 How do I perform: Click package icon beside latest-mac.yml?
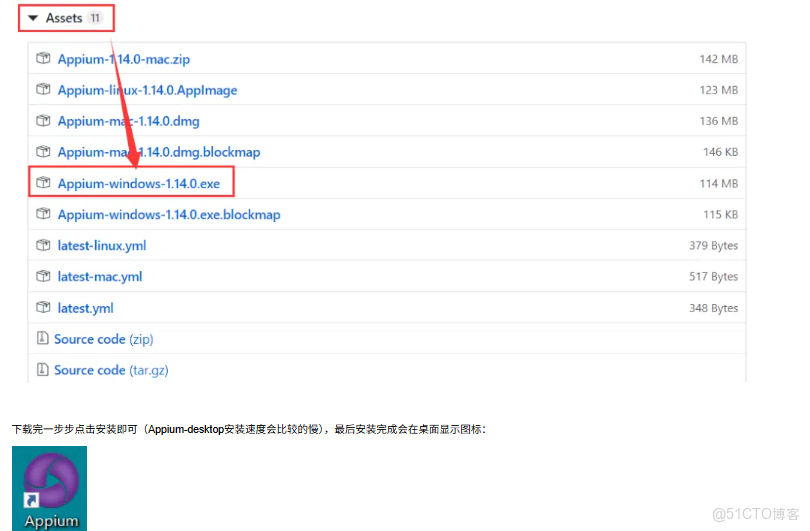tap(43, 276)
